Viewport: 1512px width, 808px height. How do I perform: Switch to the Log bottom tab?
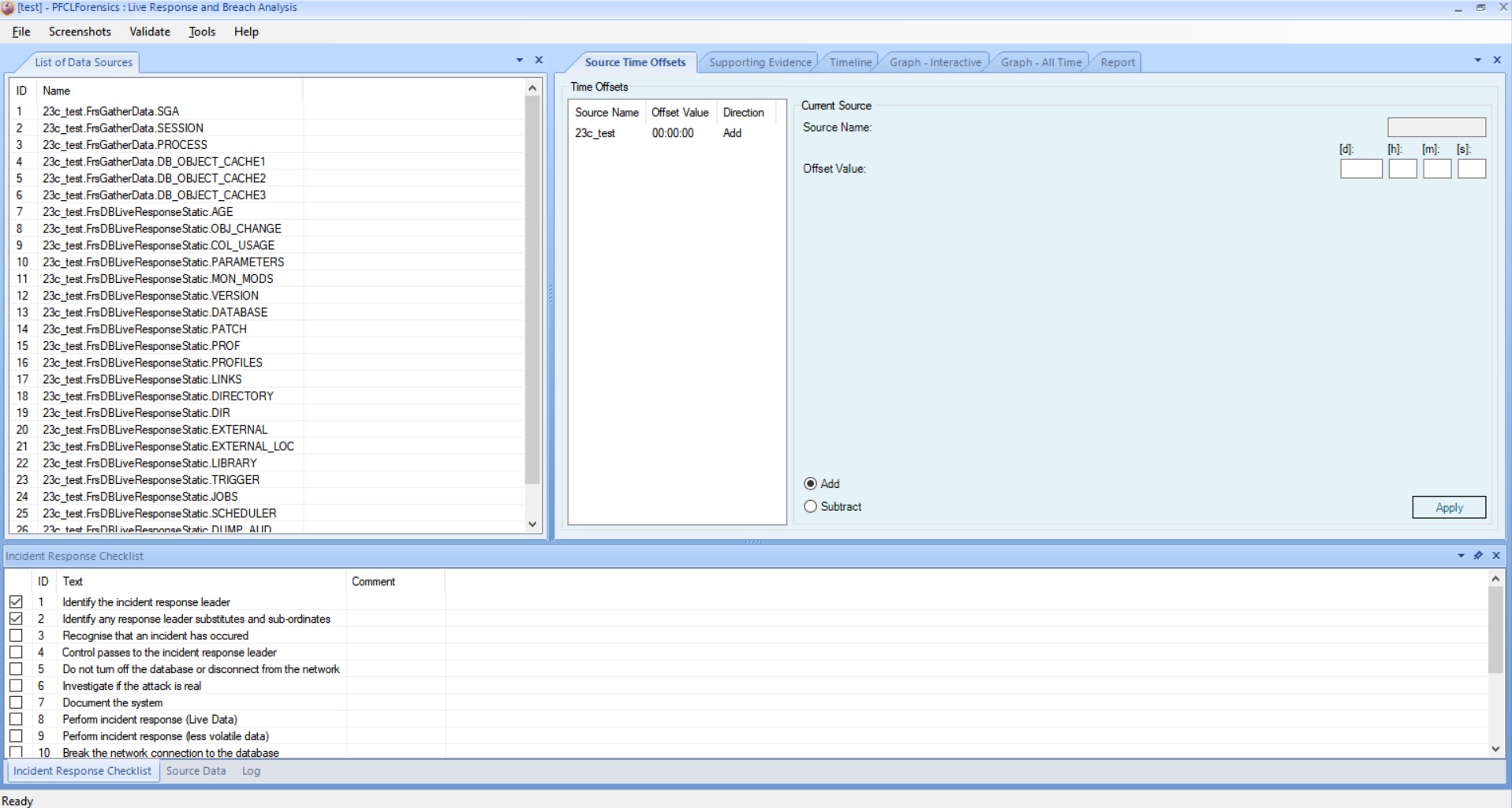pyautogui.click(x=251, y=771)
